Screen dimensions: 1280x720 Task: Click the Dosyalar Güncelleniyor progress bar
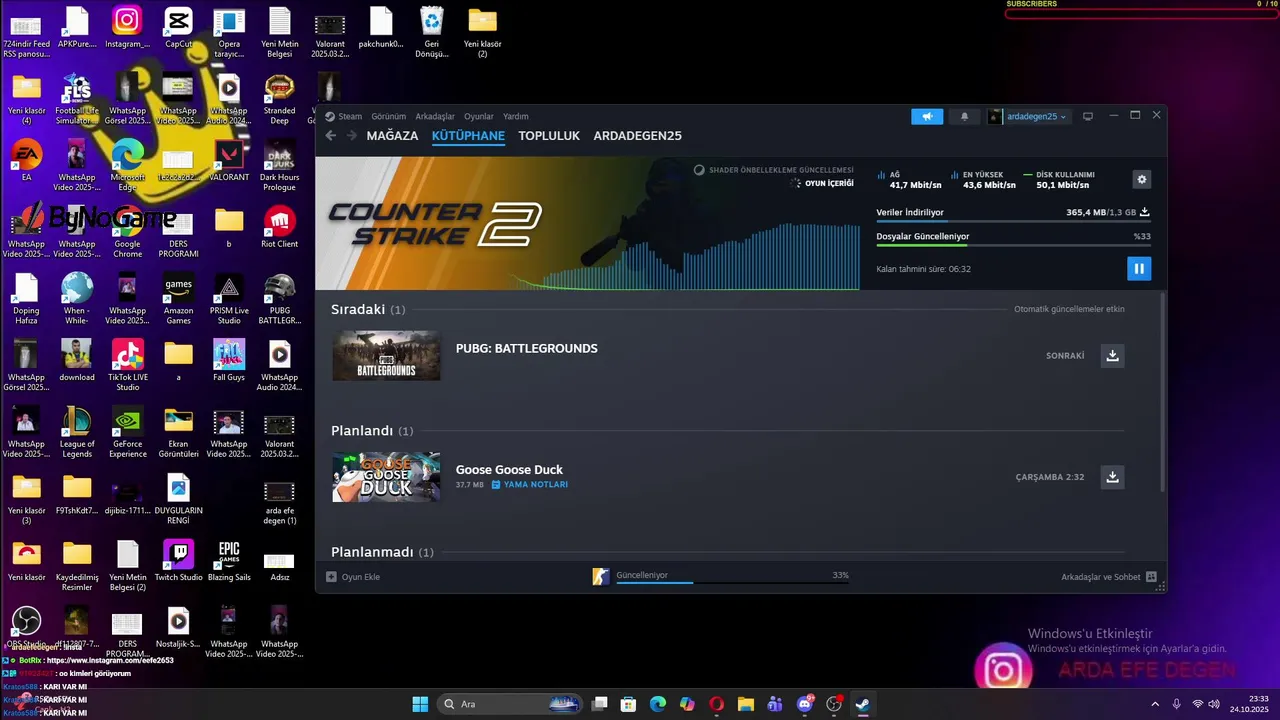(1013, 245)
